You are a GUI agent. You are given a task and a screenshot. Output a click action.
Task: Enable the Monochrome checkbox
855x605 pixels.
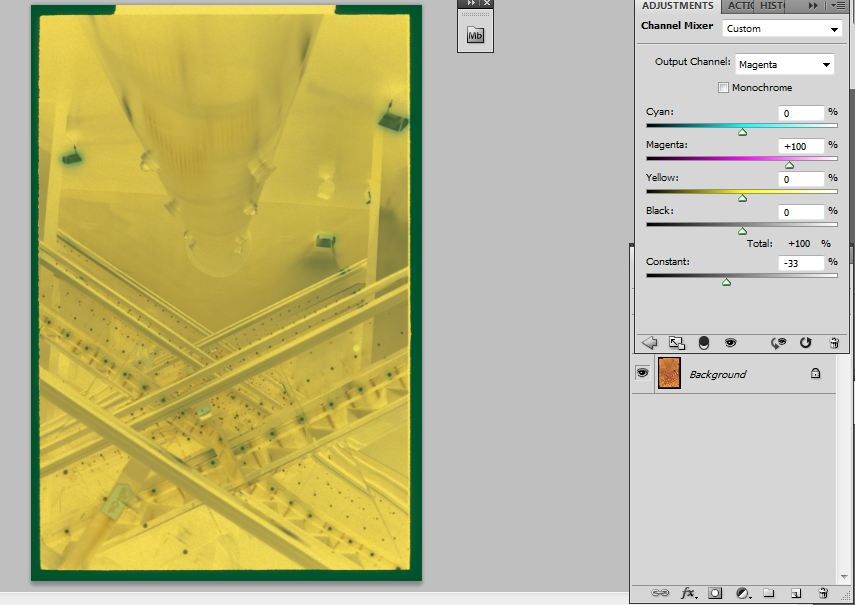tap(723, 88)
